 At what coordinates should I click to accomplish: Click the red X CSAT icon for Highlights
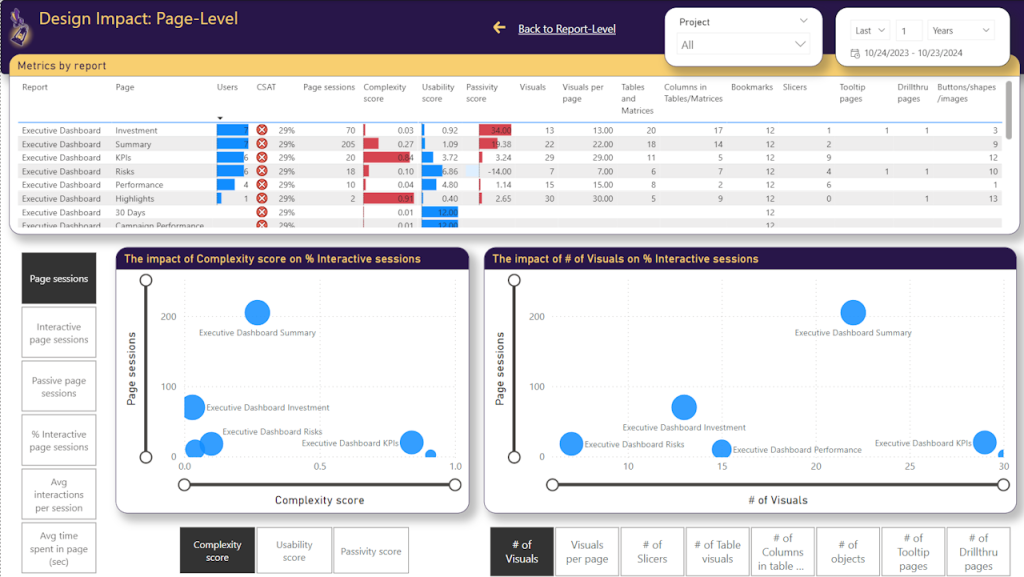262,199
